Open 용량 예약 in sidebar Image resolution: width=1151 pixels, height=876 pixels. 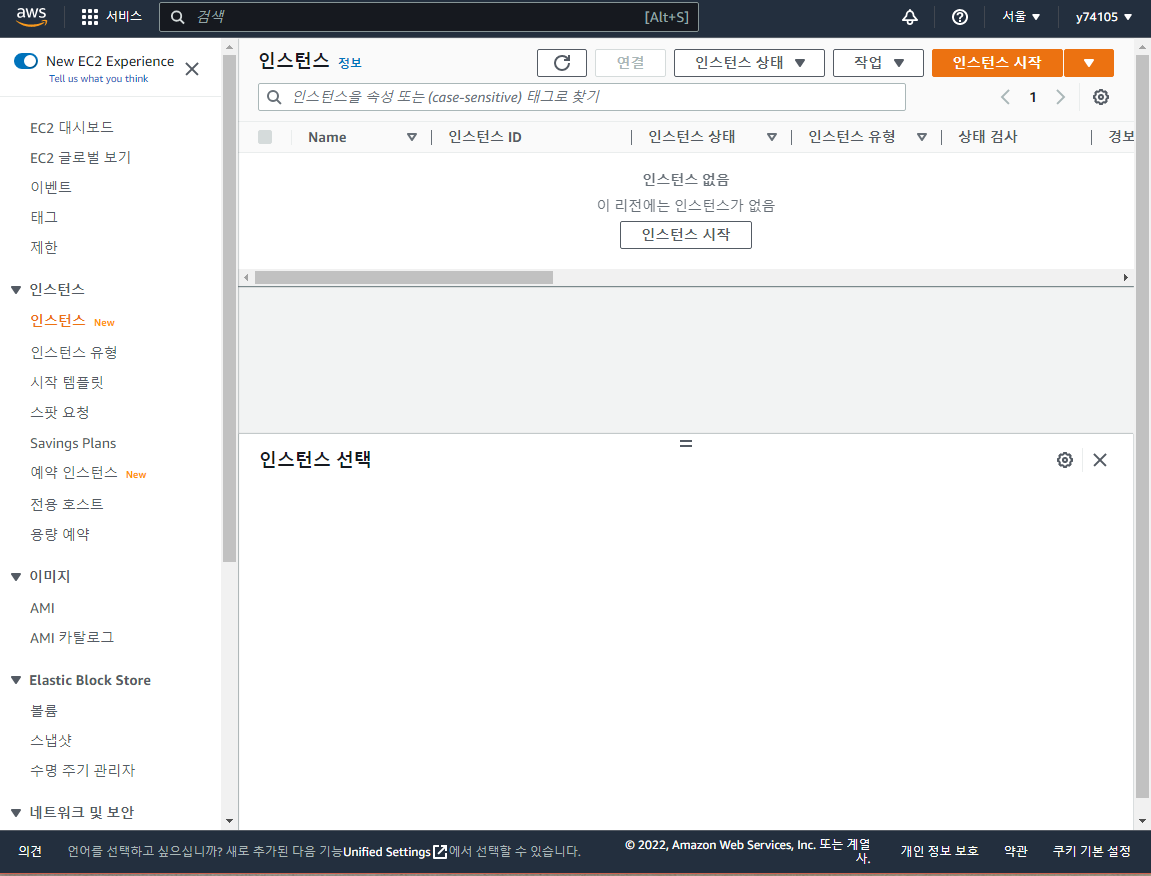[x=59, y=535]
